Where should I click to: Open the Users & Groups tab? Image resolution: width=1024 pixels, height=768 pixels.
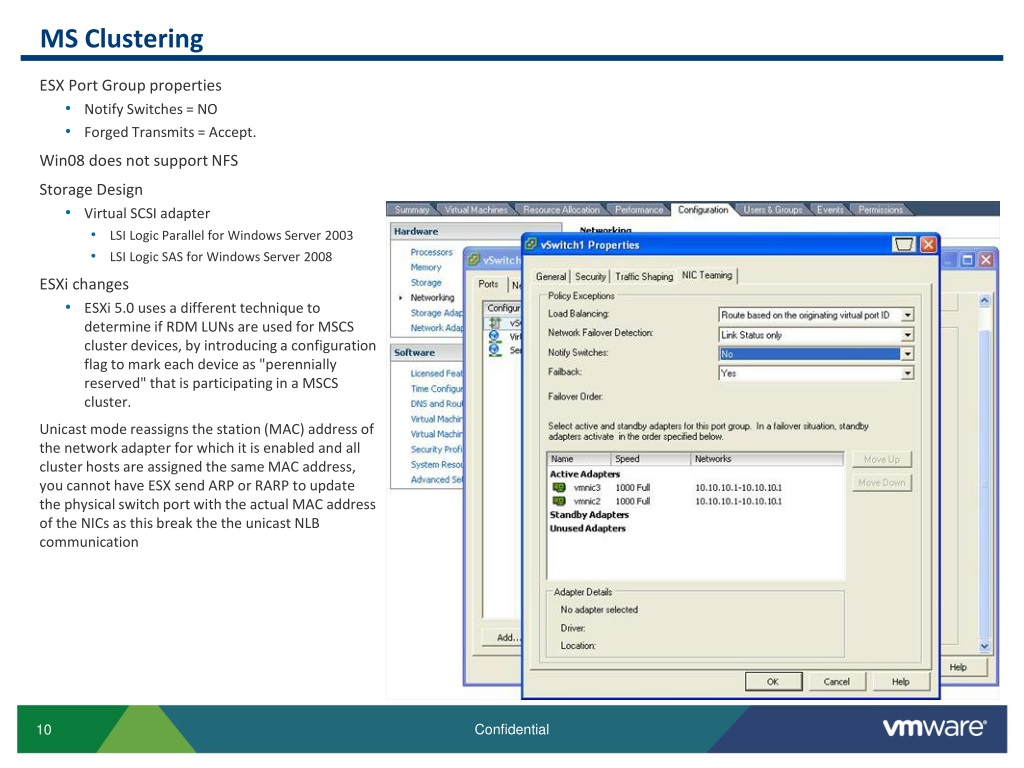[773, 210]
